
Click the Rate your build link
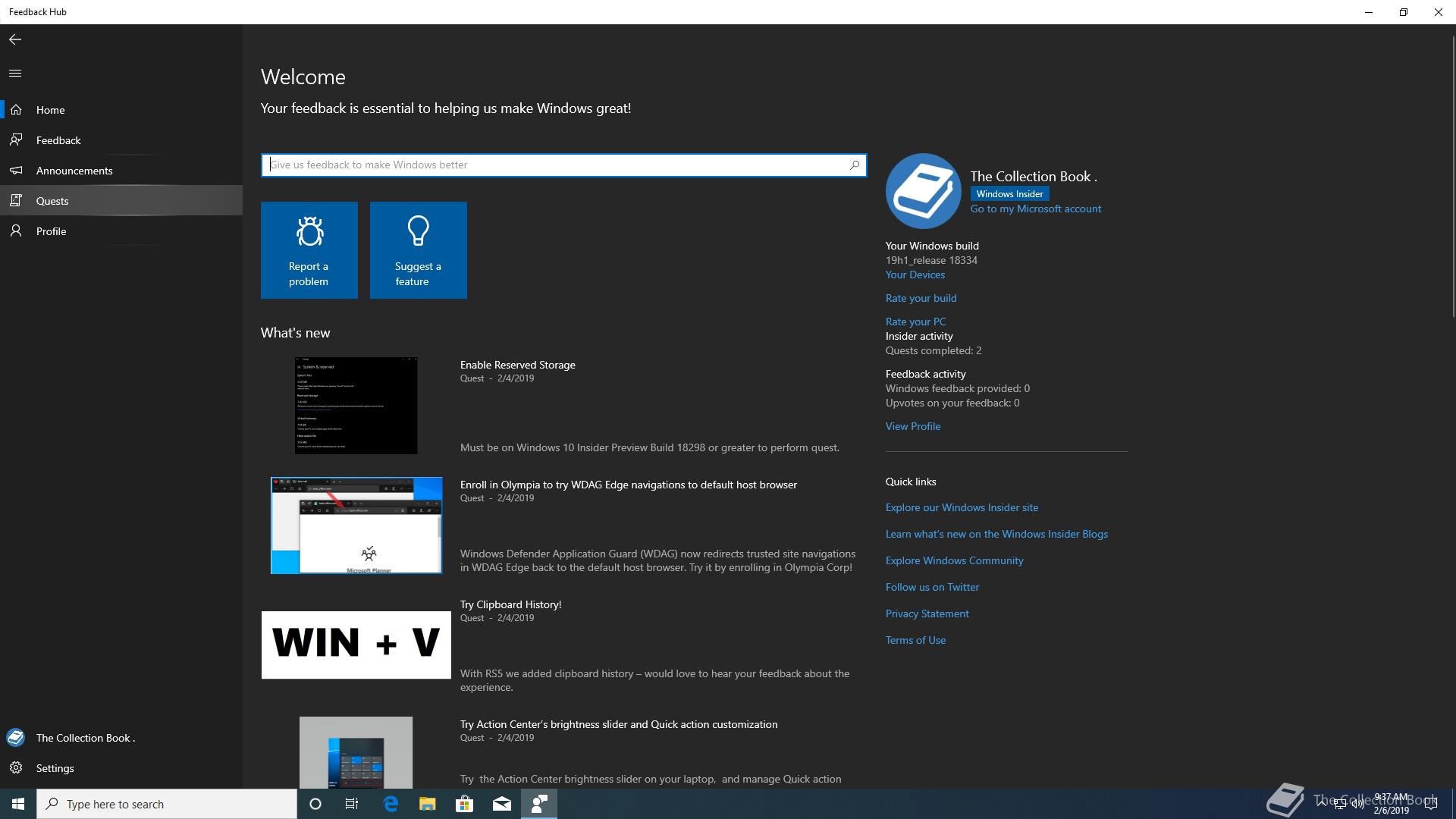(x=921, y=298)
